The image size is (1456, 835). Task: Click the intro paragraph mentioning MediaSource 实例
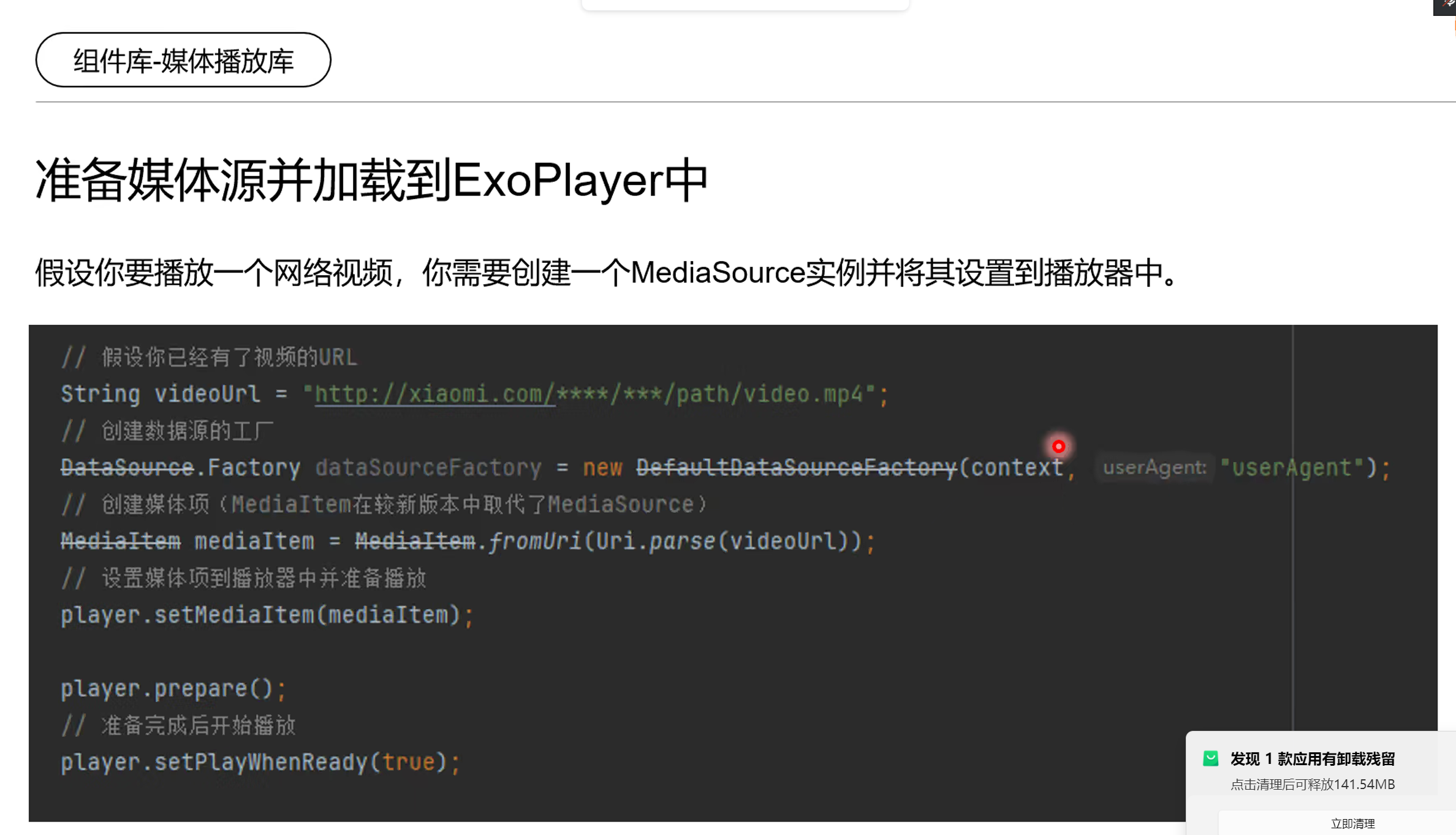click(x=605, y=275)
